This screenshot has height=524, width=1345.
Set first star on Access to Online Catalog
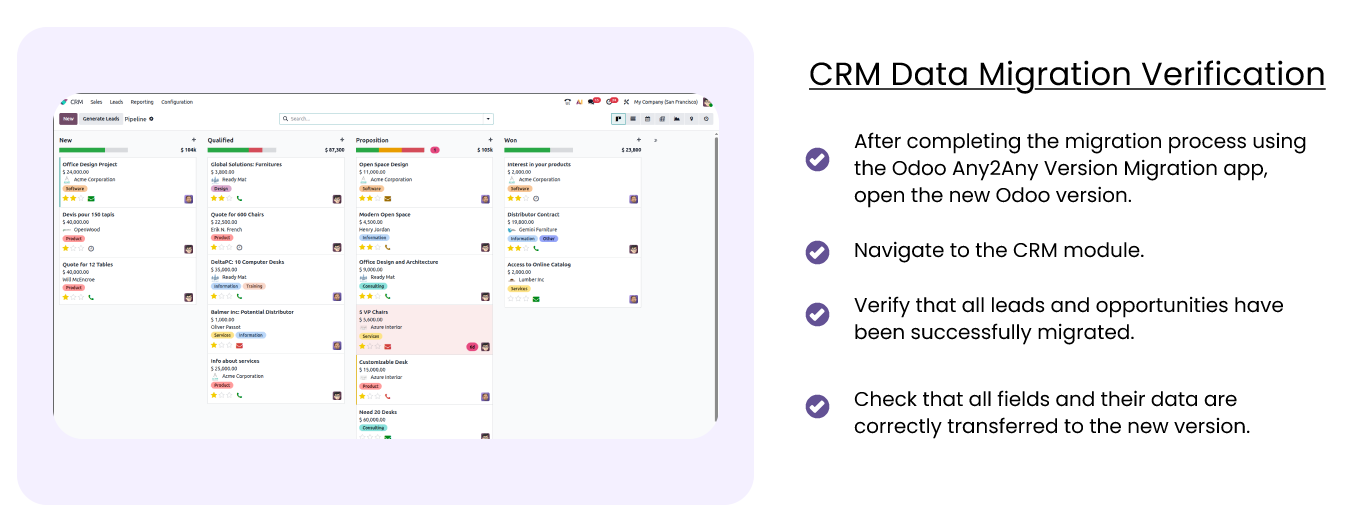pos(510,298)
